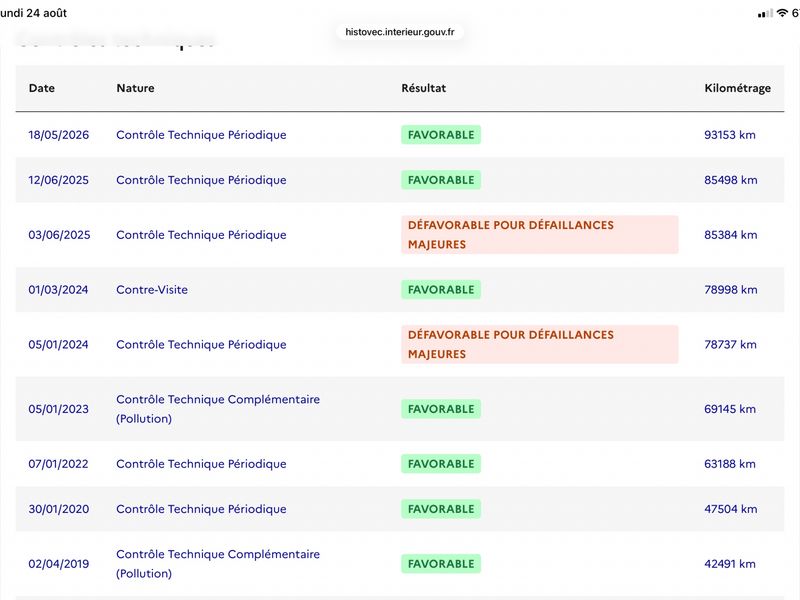Click the 93153 km mileage value

pyautogui.click(x=730, y=135)
